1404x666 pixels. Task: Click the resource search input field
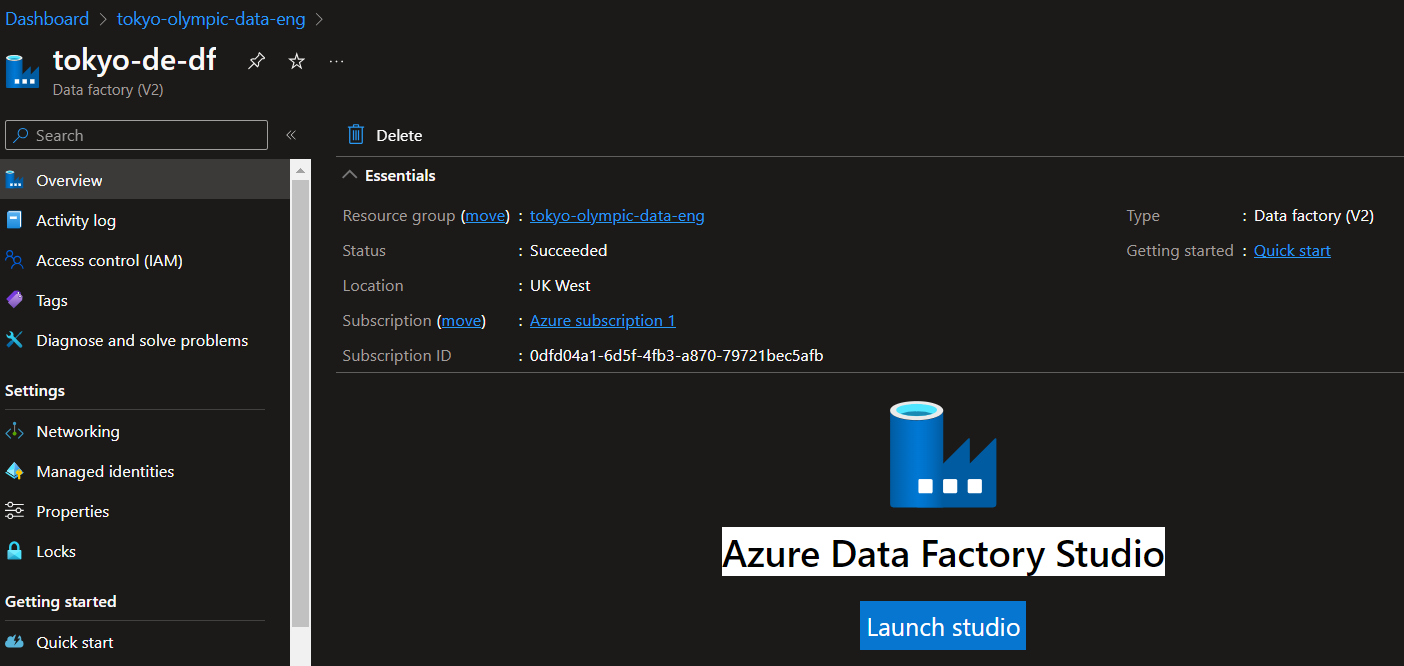[136, 135]
